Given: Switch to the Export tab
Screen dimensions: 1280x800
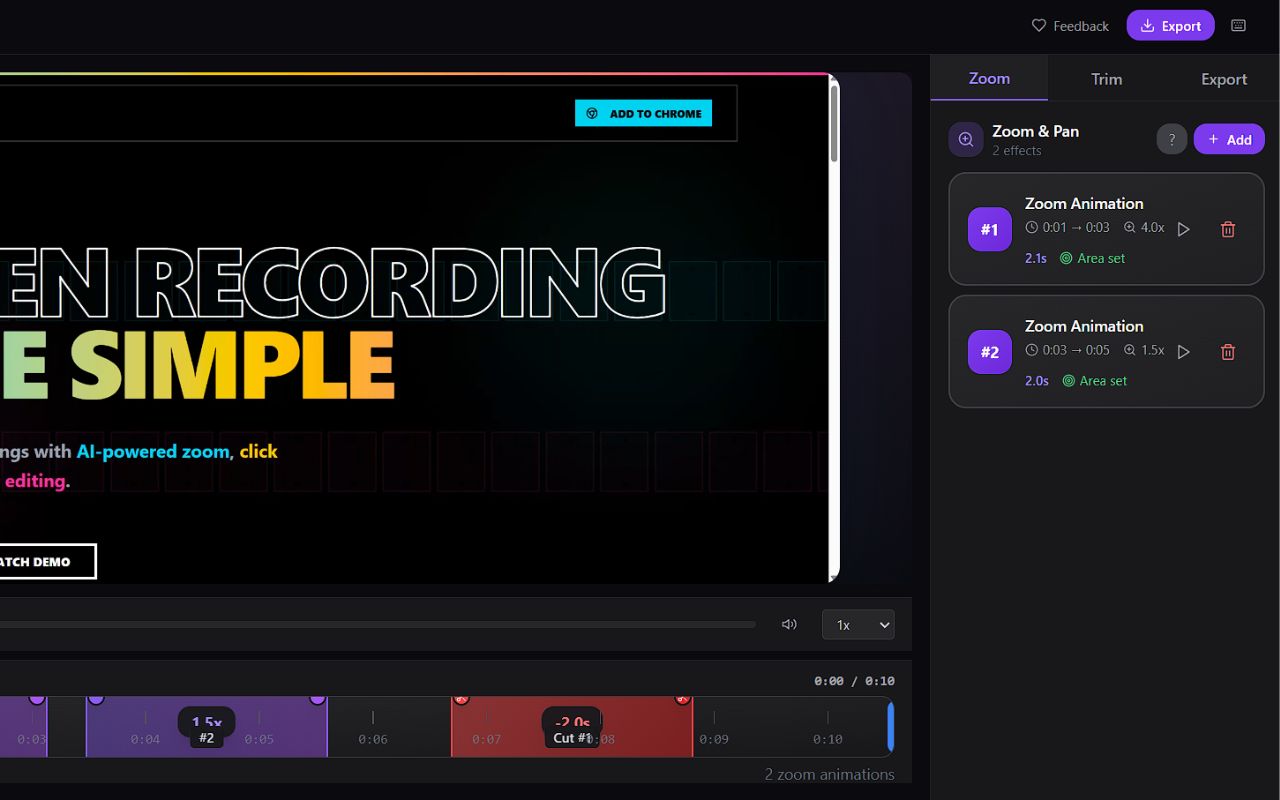Looking at the screenshot, I should pyautogui.click(x=1223, y=78).
